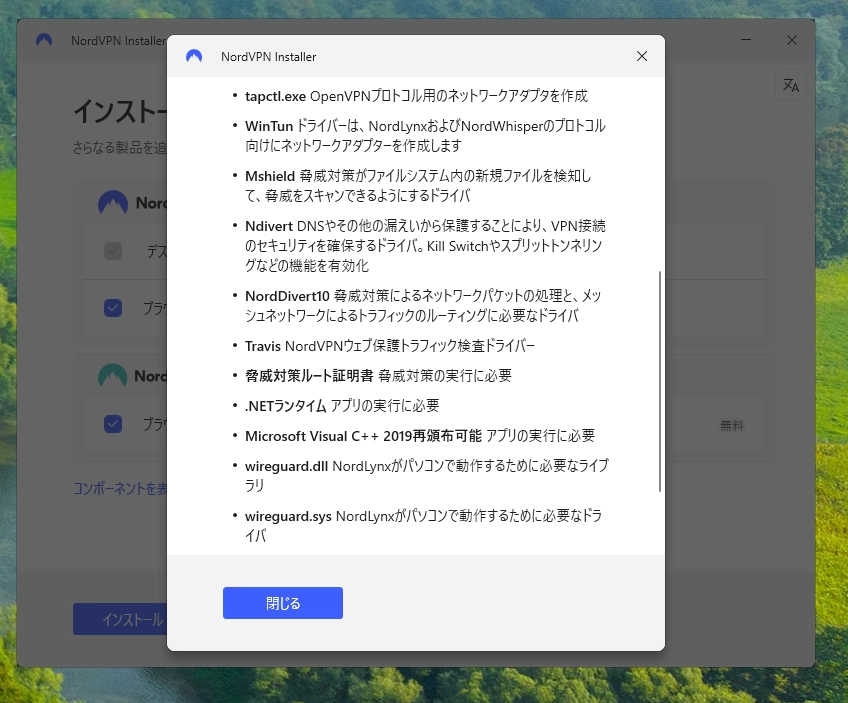
Task: Toggle the NordPass browser extension checkbox
Action: (113, 423)
